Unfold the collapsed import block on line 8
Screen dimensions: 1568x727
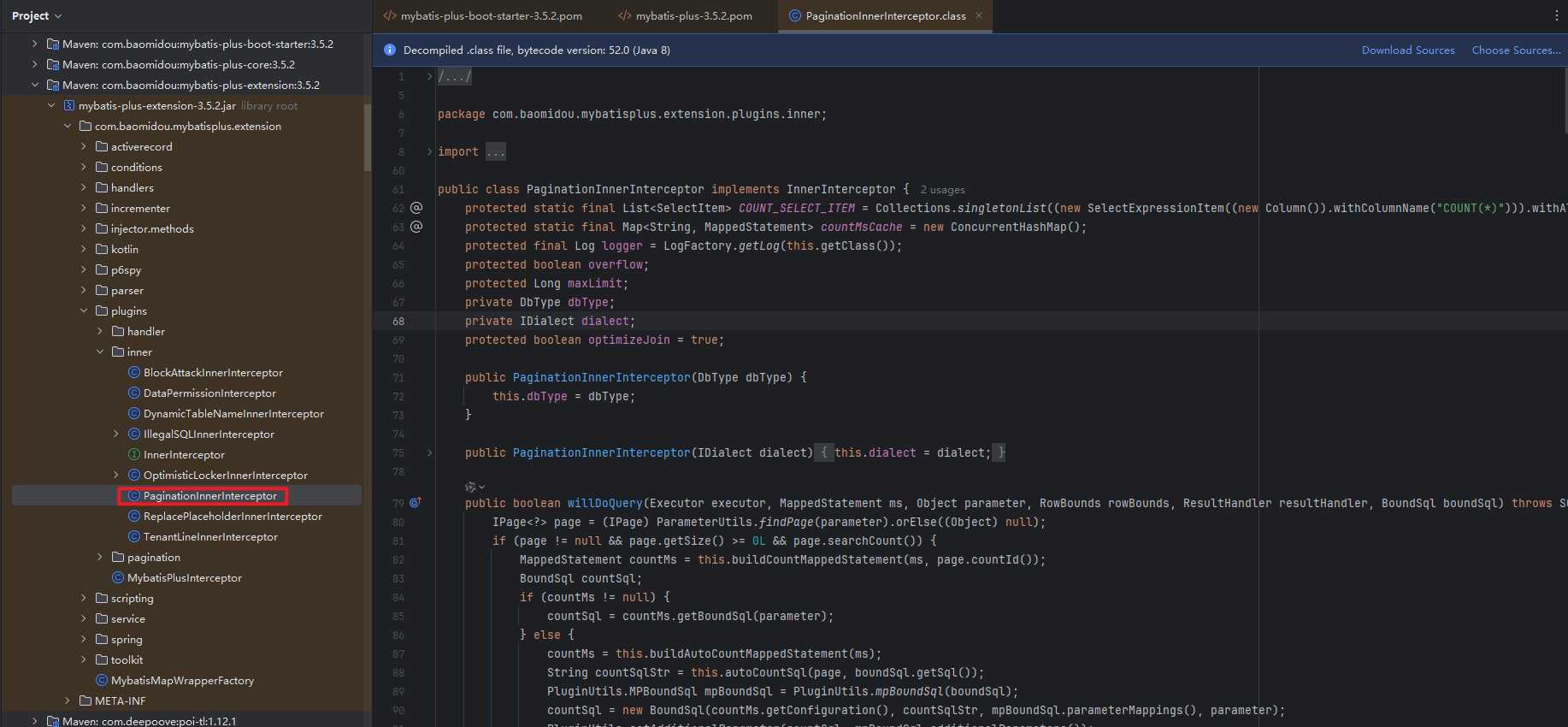point(429,151)
